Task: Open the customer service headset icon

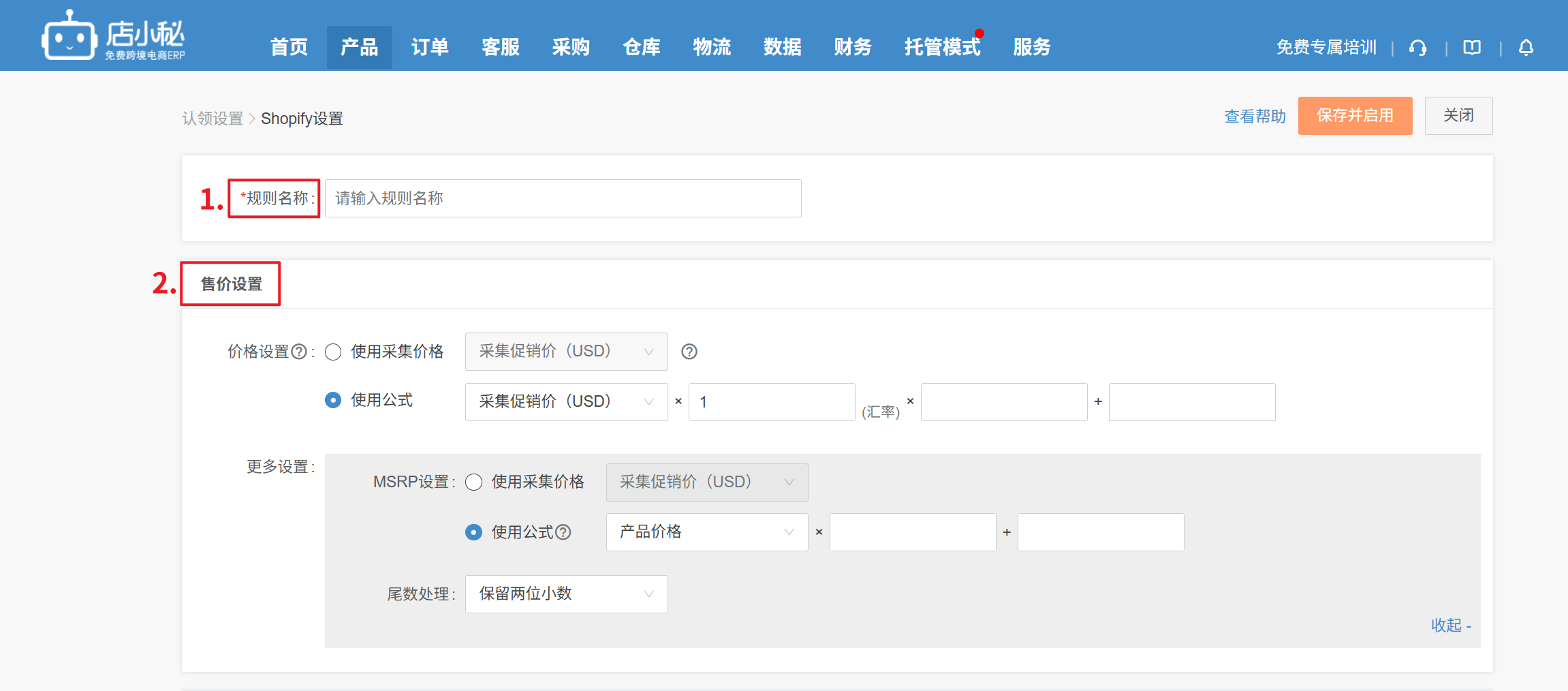Action: click(x=1418, y=48)
